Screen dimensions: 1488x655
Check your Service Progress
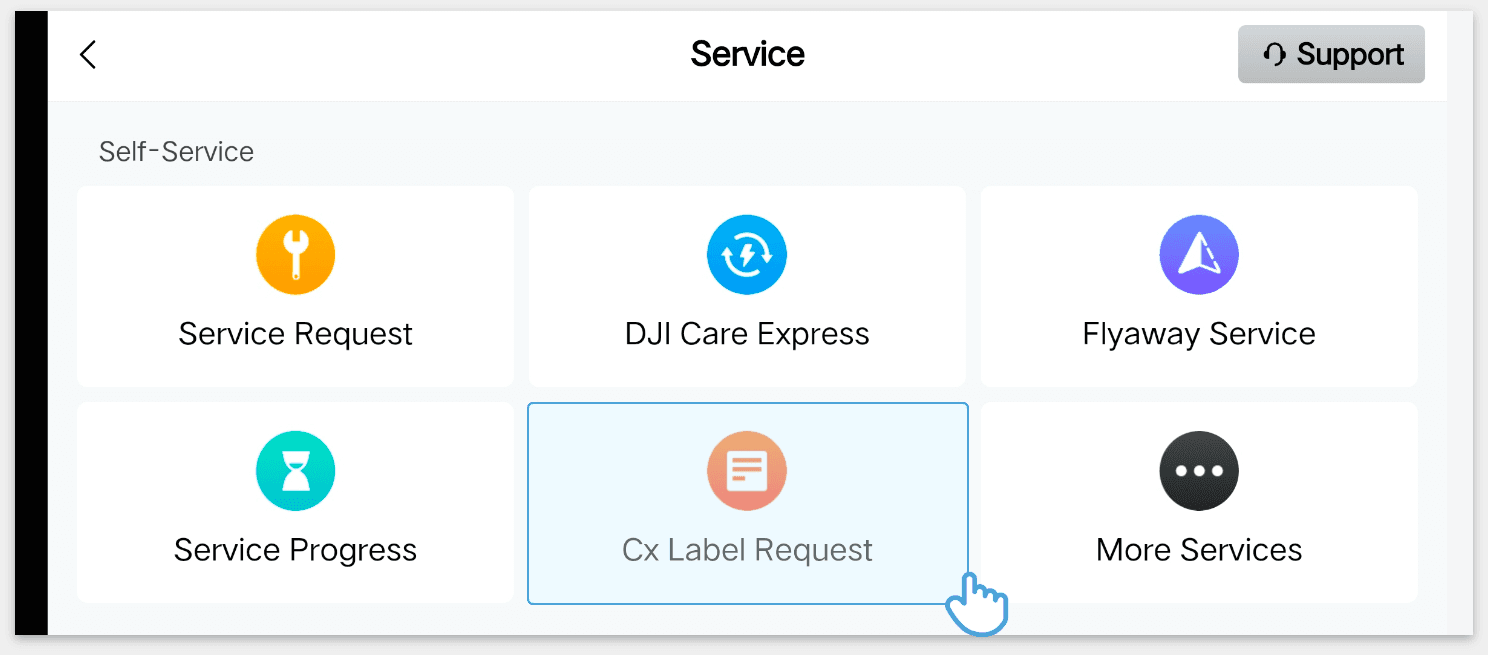(295, 502)
